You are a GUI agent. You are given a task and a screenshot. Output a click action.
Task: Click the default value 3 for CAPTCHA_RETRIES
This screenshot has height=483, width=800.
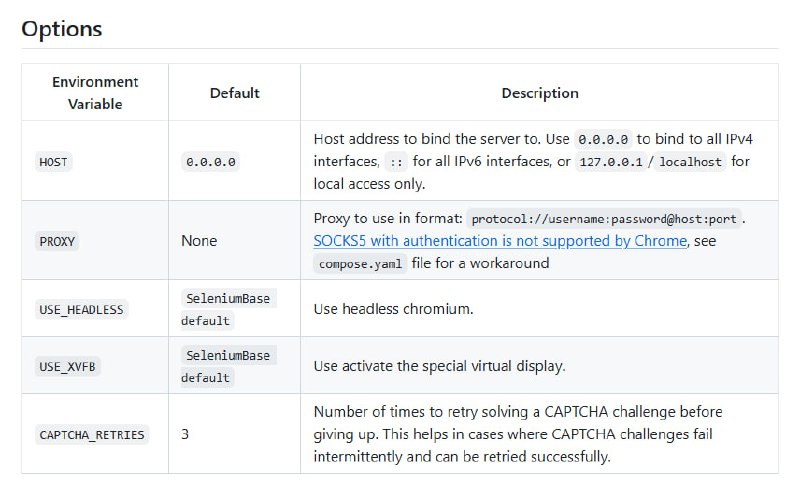[x=186, y=434]
